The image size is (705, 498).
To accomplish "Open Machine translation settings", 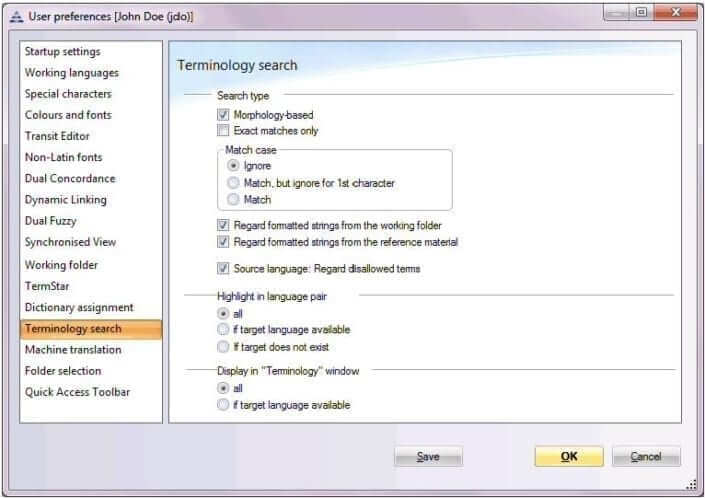I will point(73,350).
